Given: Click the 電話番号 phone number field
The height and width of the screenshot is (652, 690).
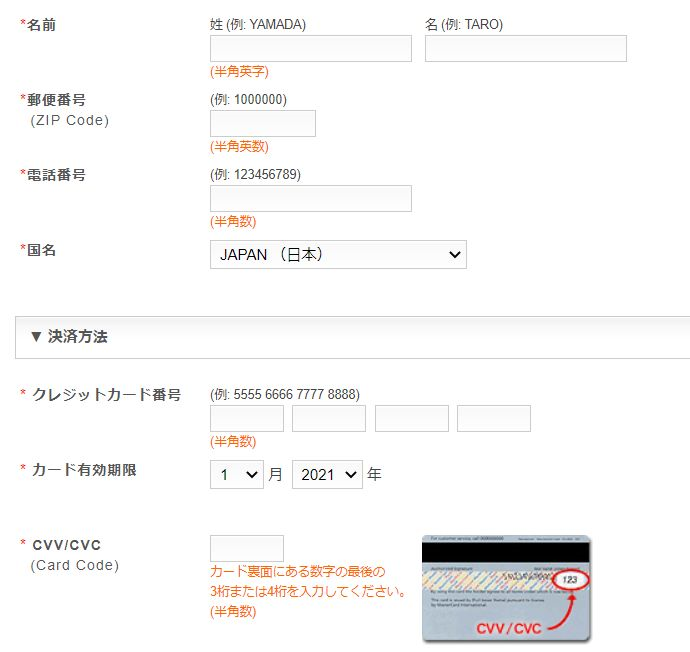Looking at the screenshot, I should 310,199.
